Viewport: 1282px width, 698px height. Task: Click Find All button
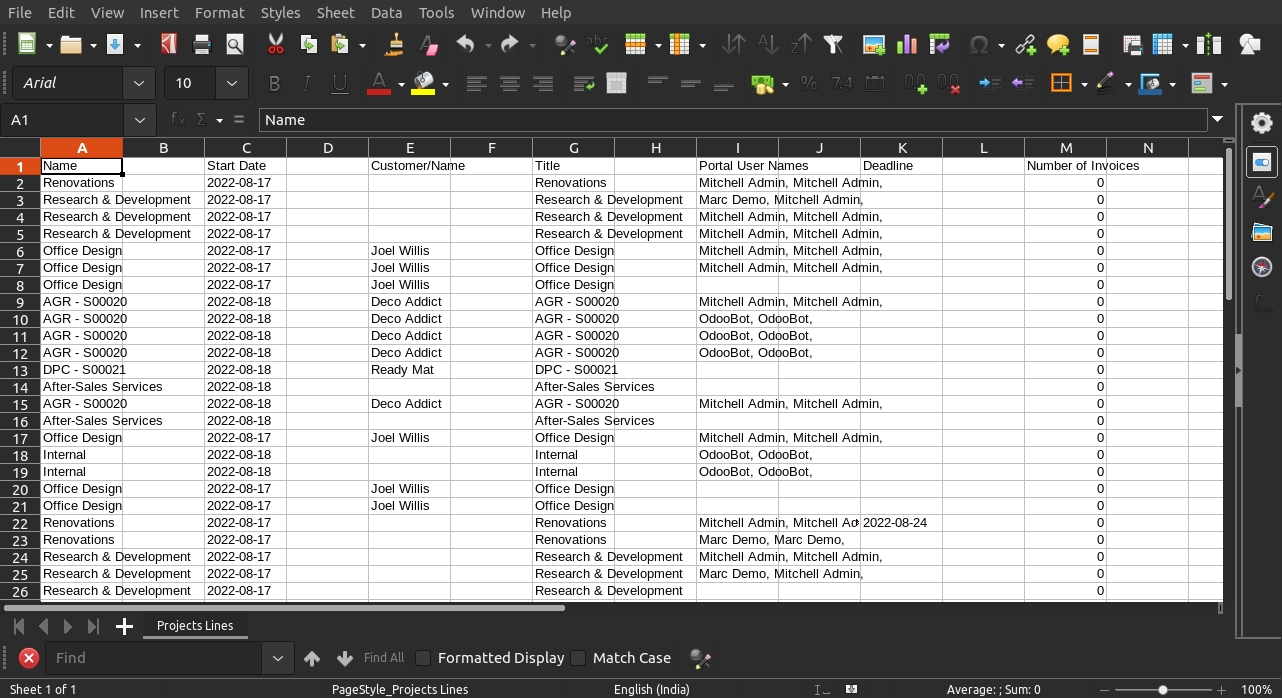click(x=384, y=658)
